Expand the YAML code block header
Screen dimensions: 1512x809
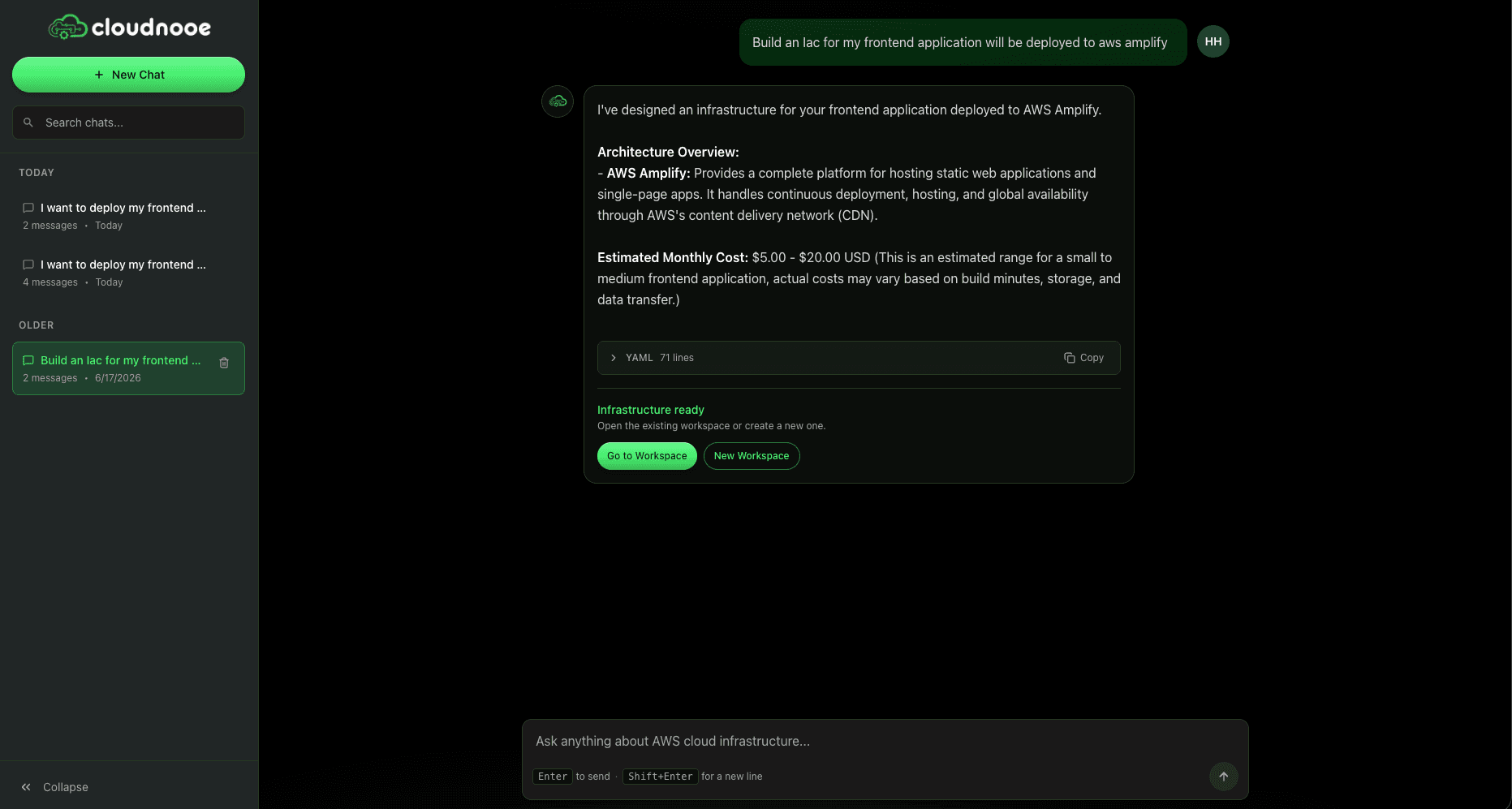tap(859, 358)
